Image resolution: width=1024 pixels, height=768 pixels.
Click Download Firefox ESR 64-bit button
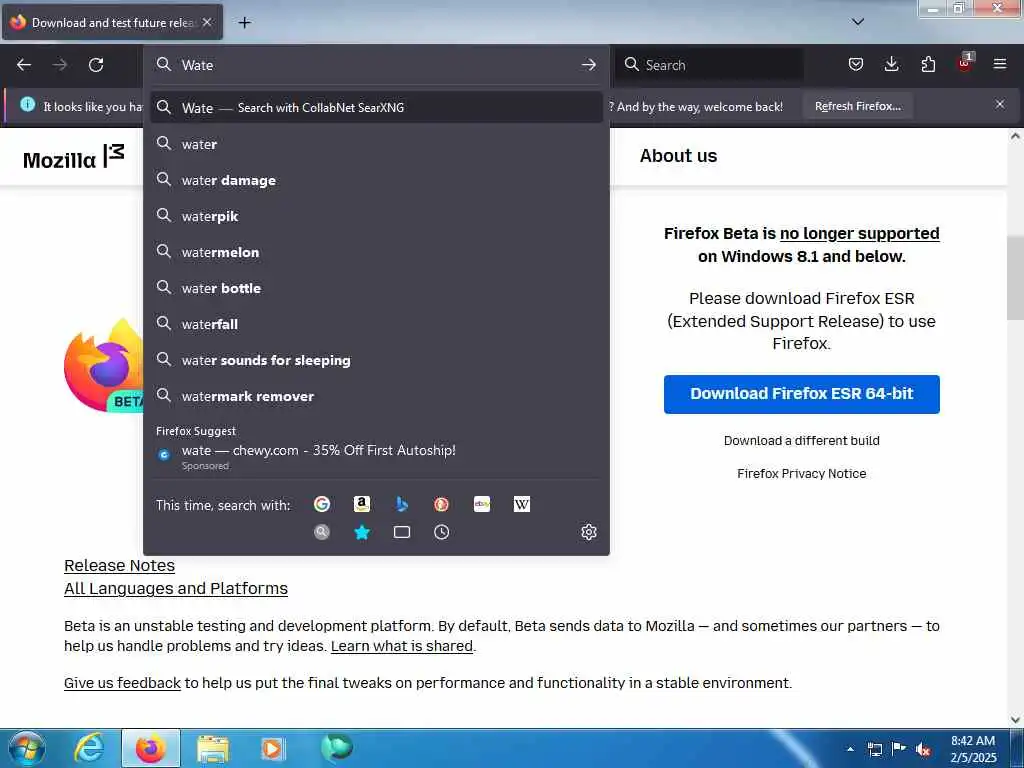801,394
